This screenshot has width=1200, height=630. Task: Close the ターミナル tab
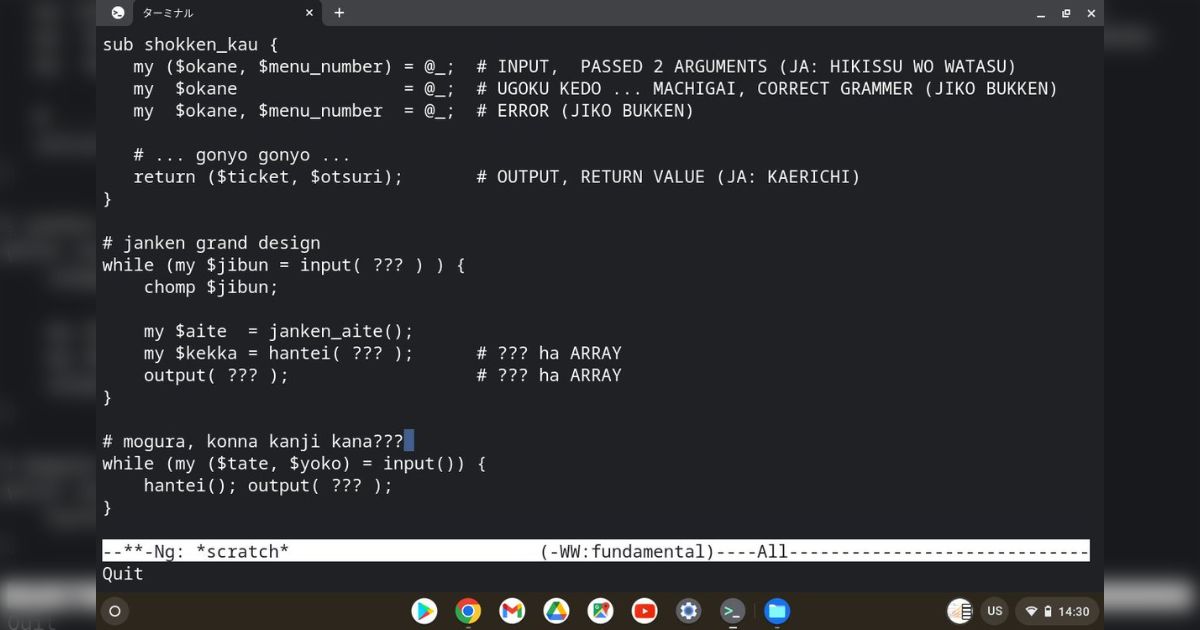pyautogui.click(x=309, y=13)
